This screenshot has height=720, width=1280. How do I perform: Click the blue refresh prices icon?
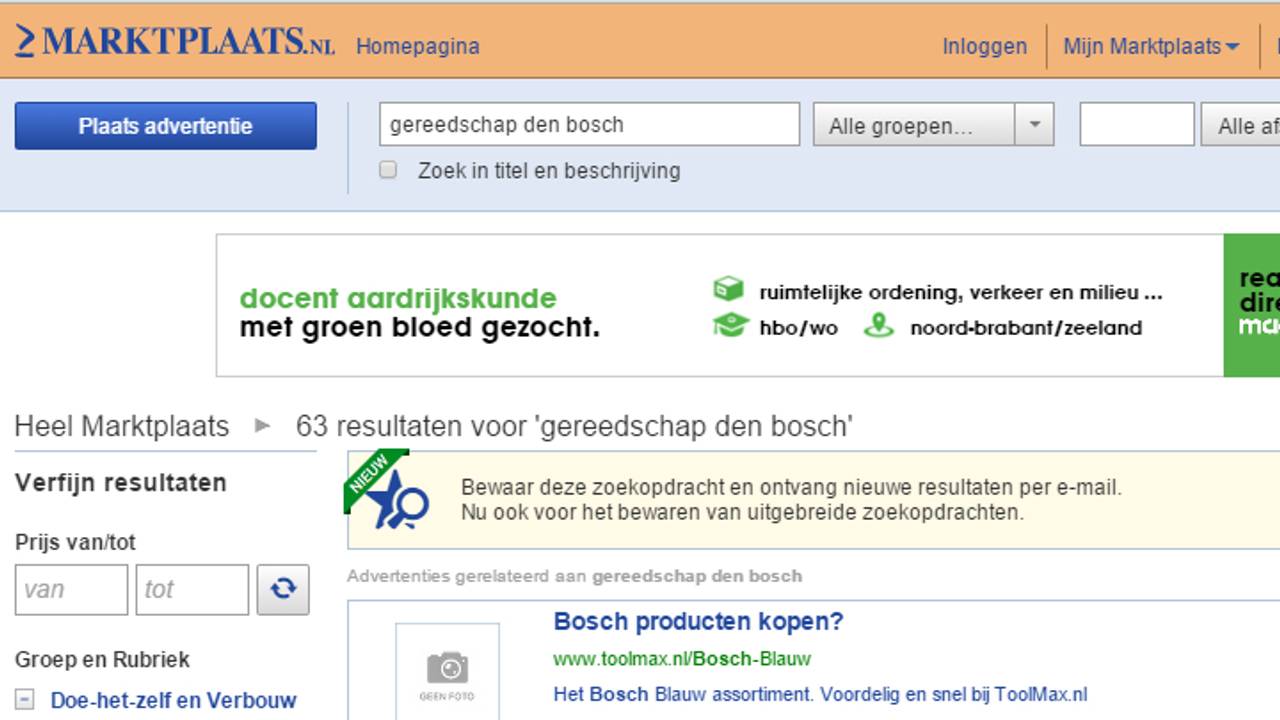283,589
